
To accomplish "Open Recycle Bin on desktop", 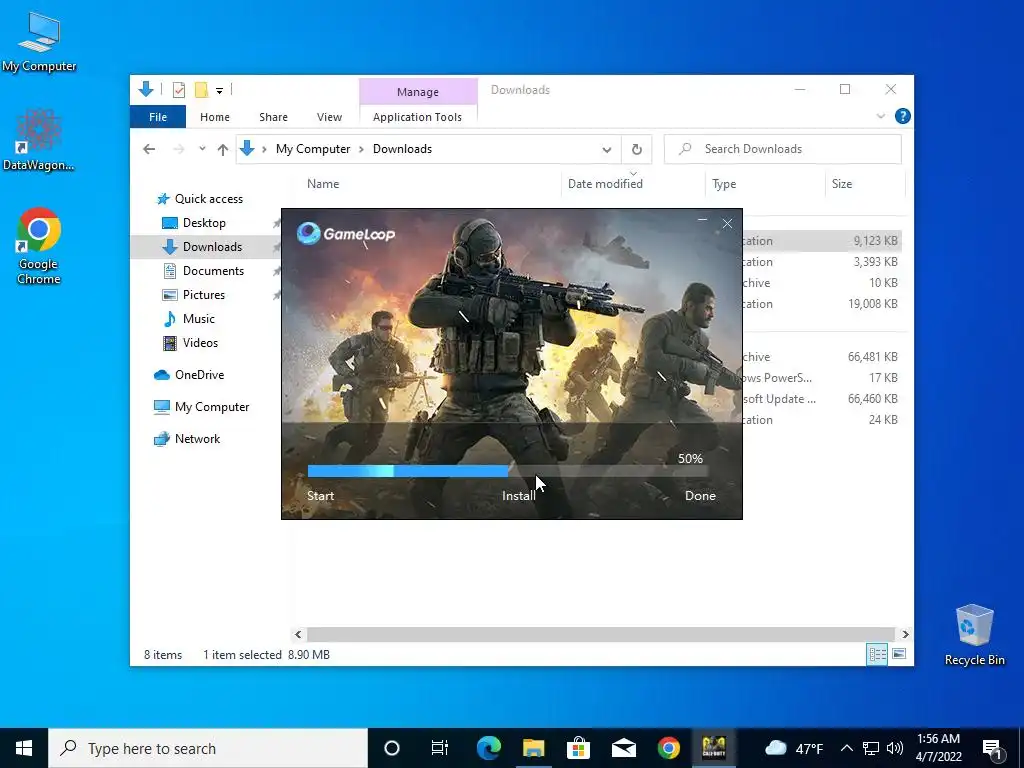I will tap(974, 635).
